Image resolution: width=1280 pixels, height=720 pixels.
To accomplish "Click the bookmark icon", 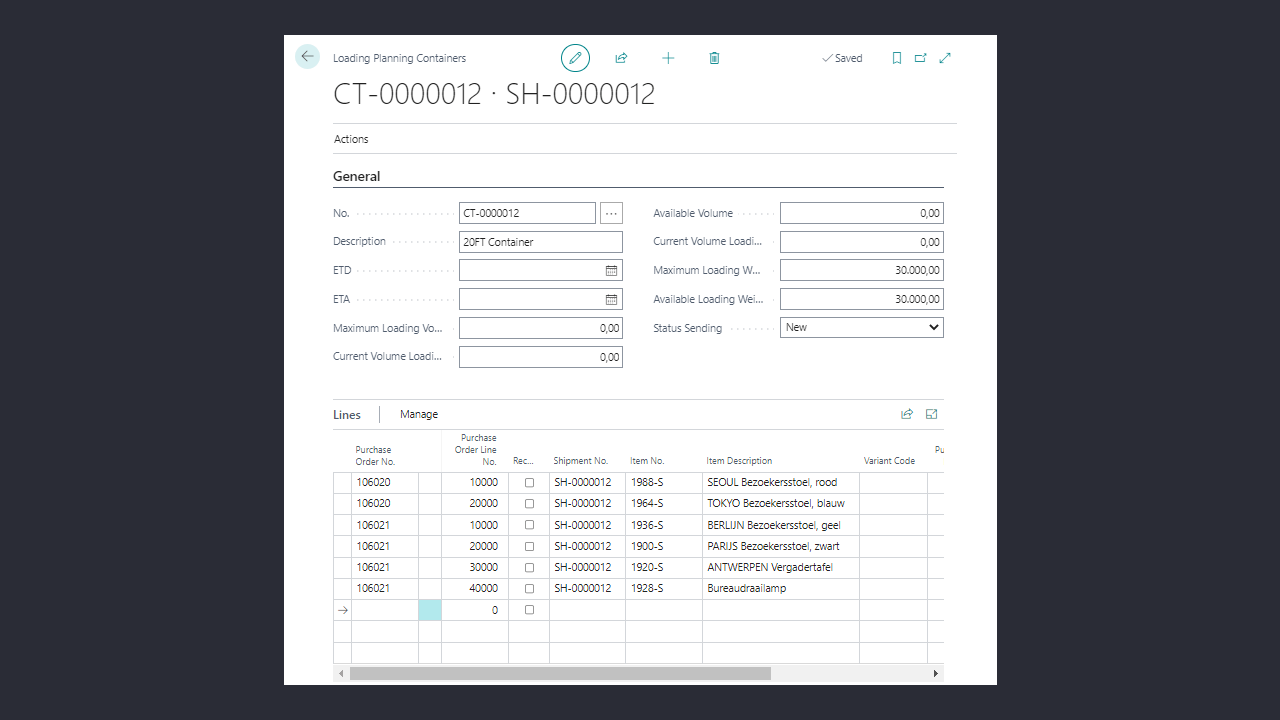I will click(897, 58).
